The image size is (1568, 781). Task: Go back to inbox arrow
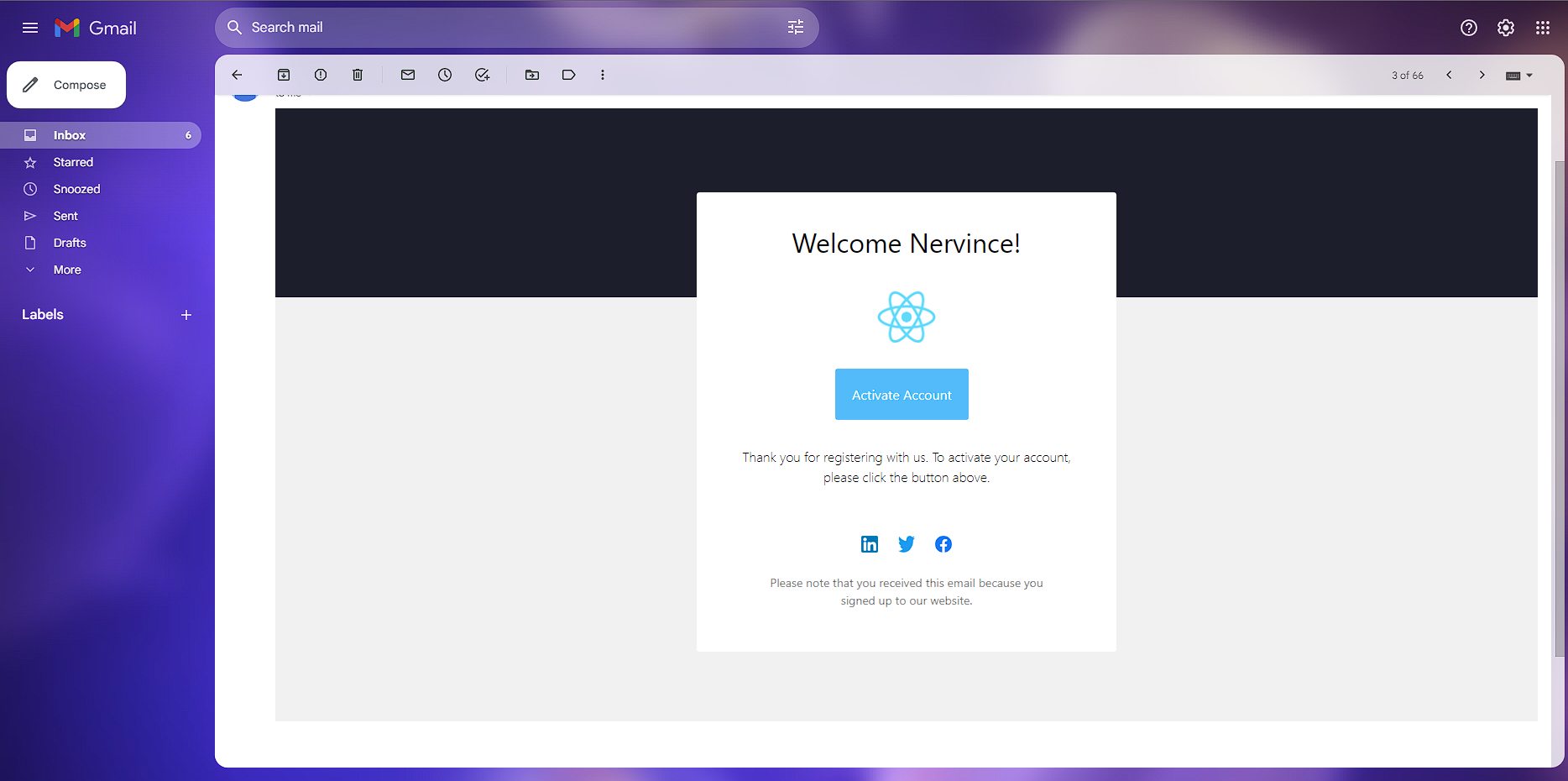(x=237, y=75)
